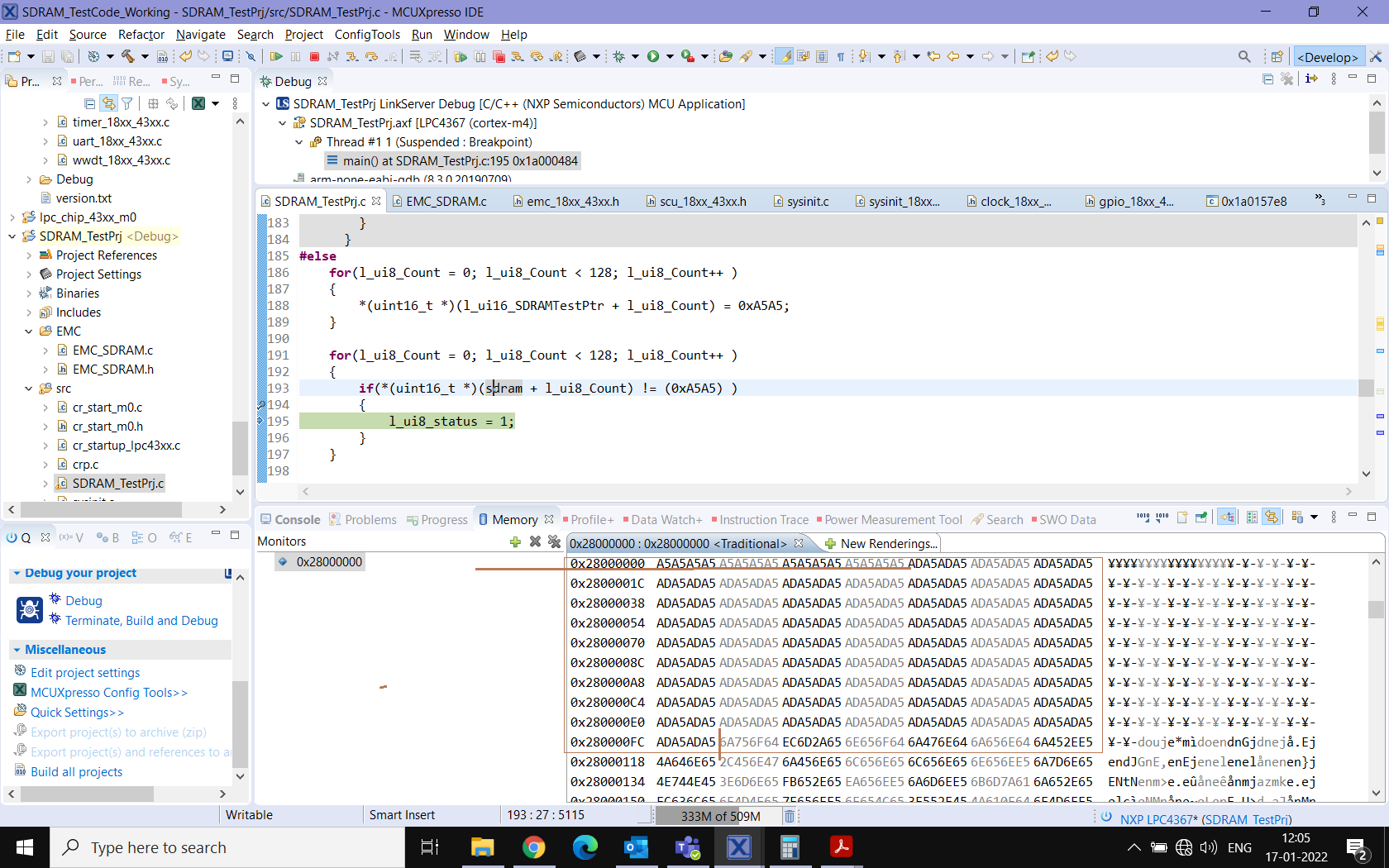The image size is (1389, 868).
Task: Remove all memory monitors
Action: pyautogui.click(x=554, y=541)
